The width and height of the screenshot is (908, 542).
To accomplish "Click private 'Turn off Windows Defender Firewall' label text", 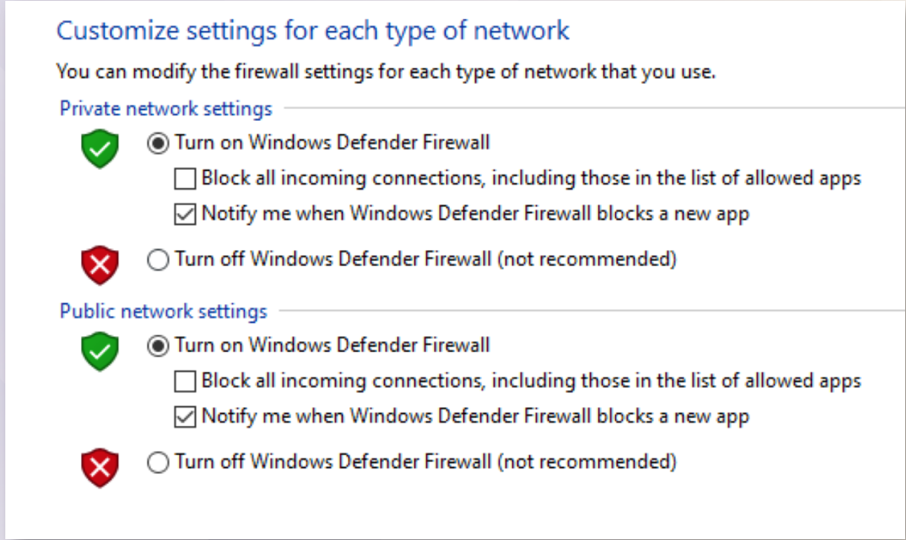I will 426,259.
